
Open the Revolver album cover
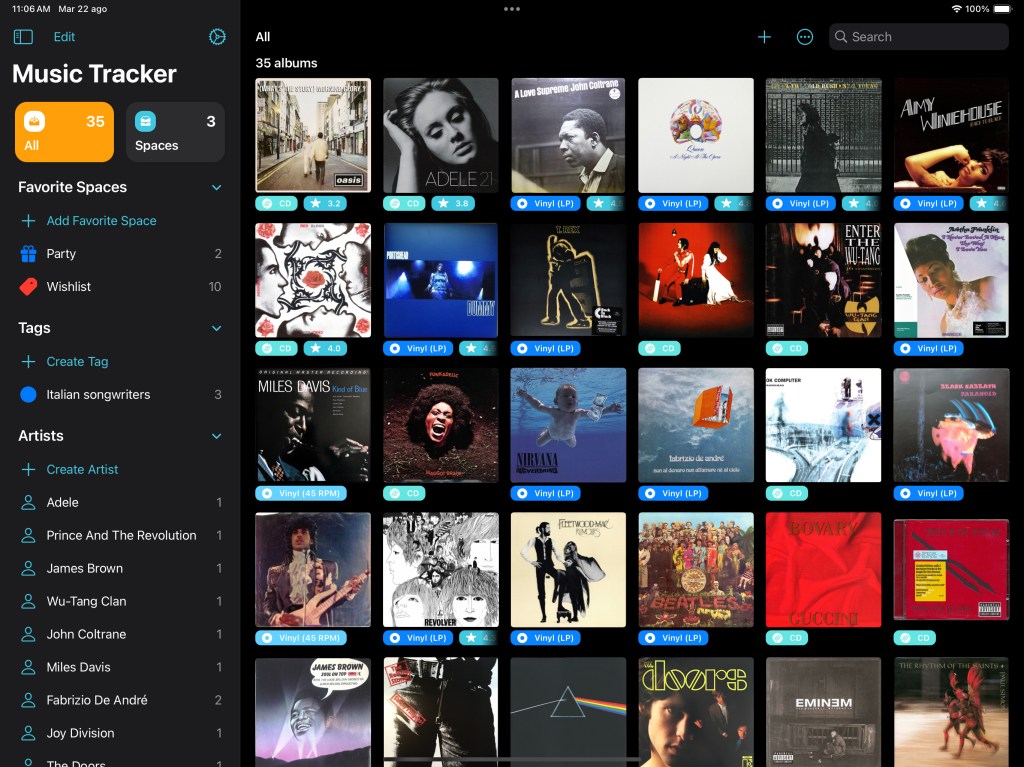click(x=441, y=570)
